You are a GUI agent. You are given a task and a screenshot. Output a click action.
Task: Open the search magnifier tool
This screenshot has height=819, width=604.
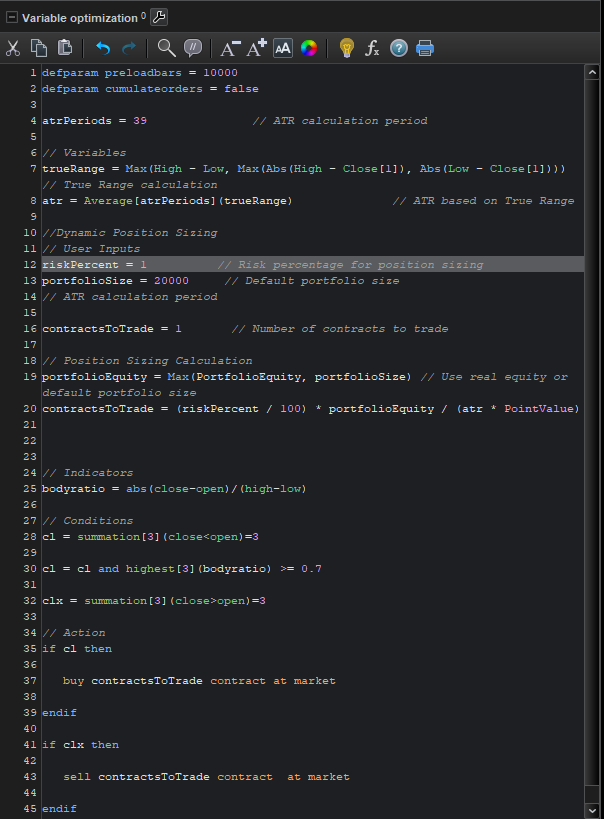(167, 48)
